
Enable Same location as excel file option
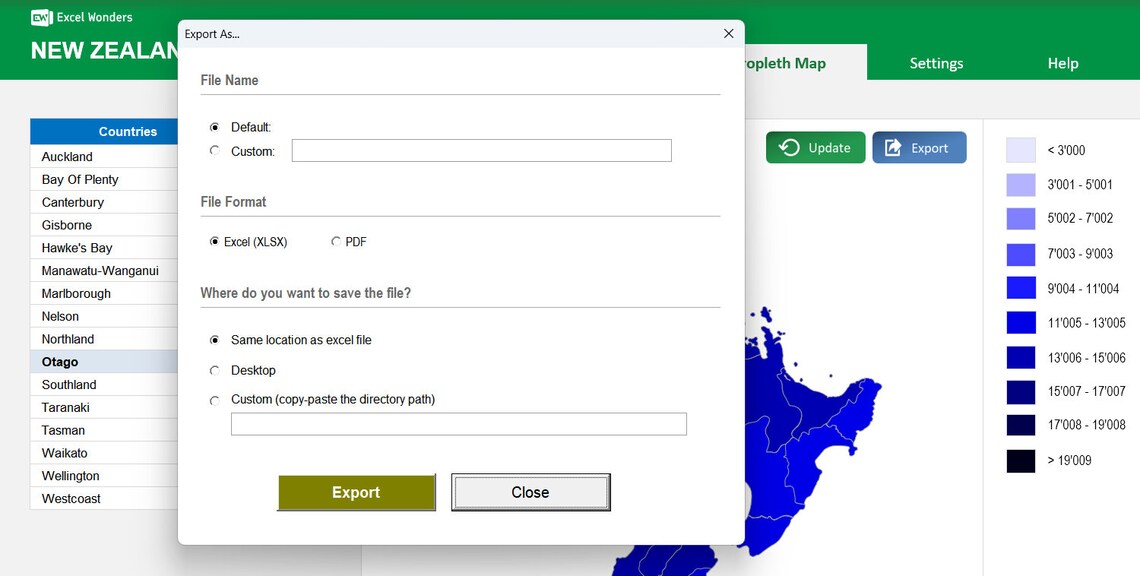coord(214,340)
